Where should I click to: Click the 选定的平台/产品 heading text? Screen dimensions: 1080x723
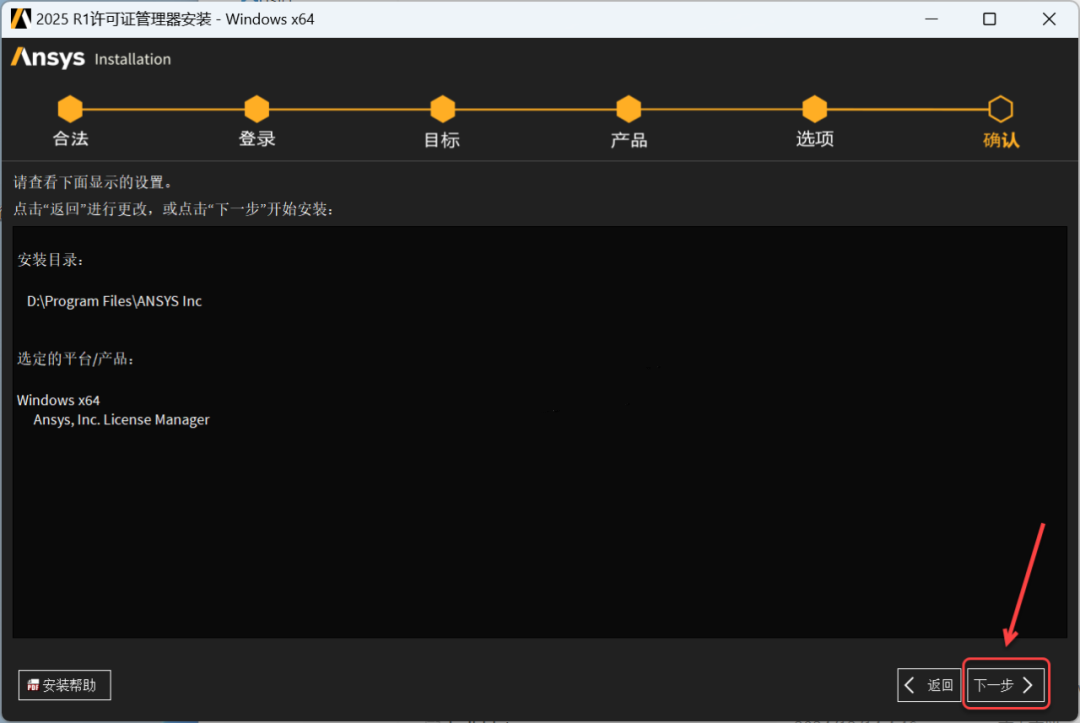tap(76, 359)
